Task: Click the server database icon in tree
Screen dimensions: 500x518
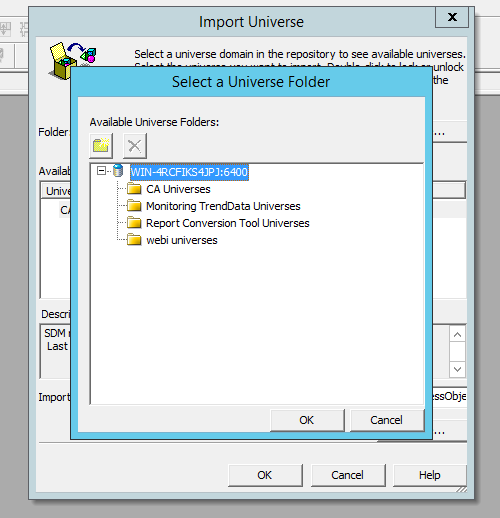Action: pos(118,171)
